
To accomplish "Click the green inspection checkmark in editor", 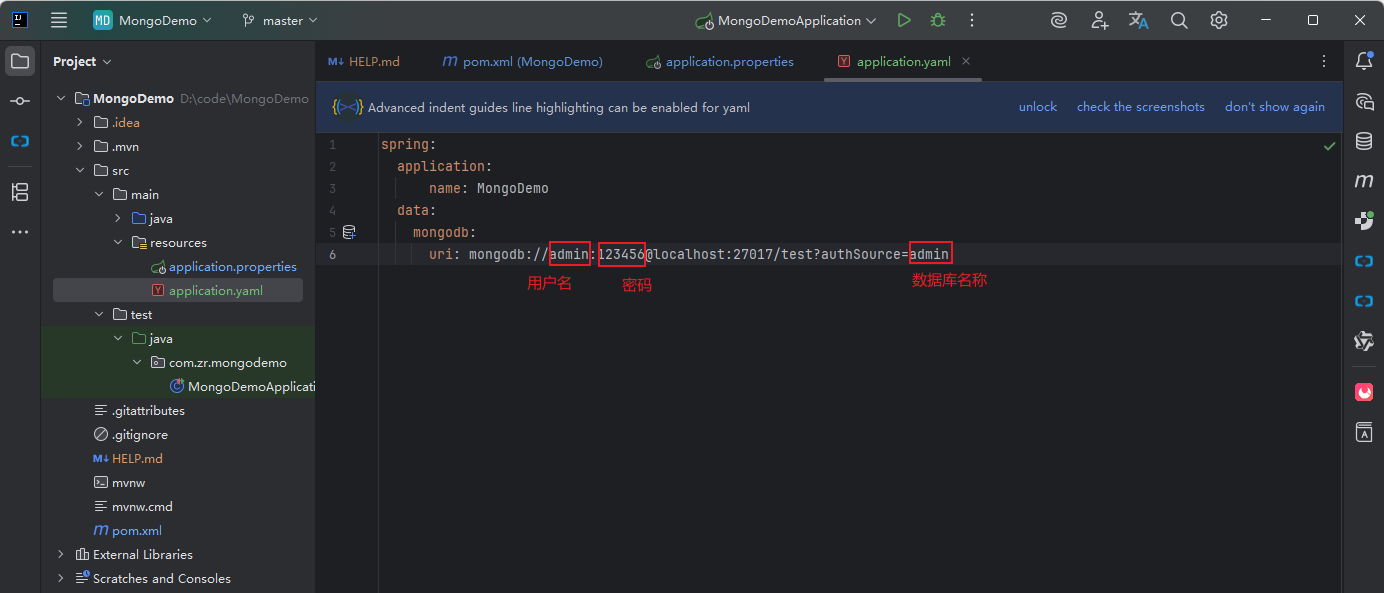I will [1329, 146].
